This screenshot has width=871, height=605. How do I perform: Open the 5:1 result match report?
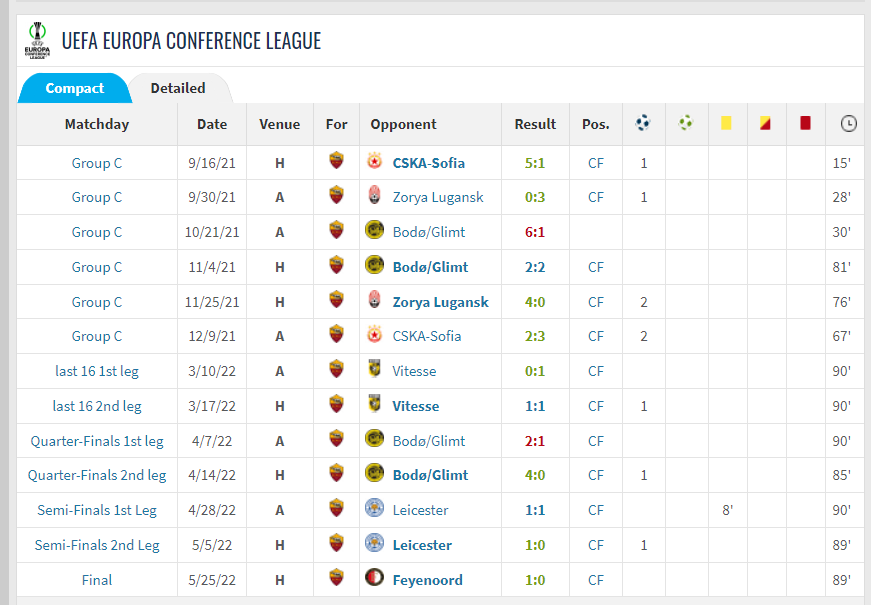click(535, 162)
